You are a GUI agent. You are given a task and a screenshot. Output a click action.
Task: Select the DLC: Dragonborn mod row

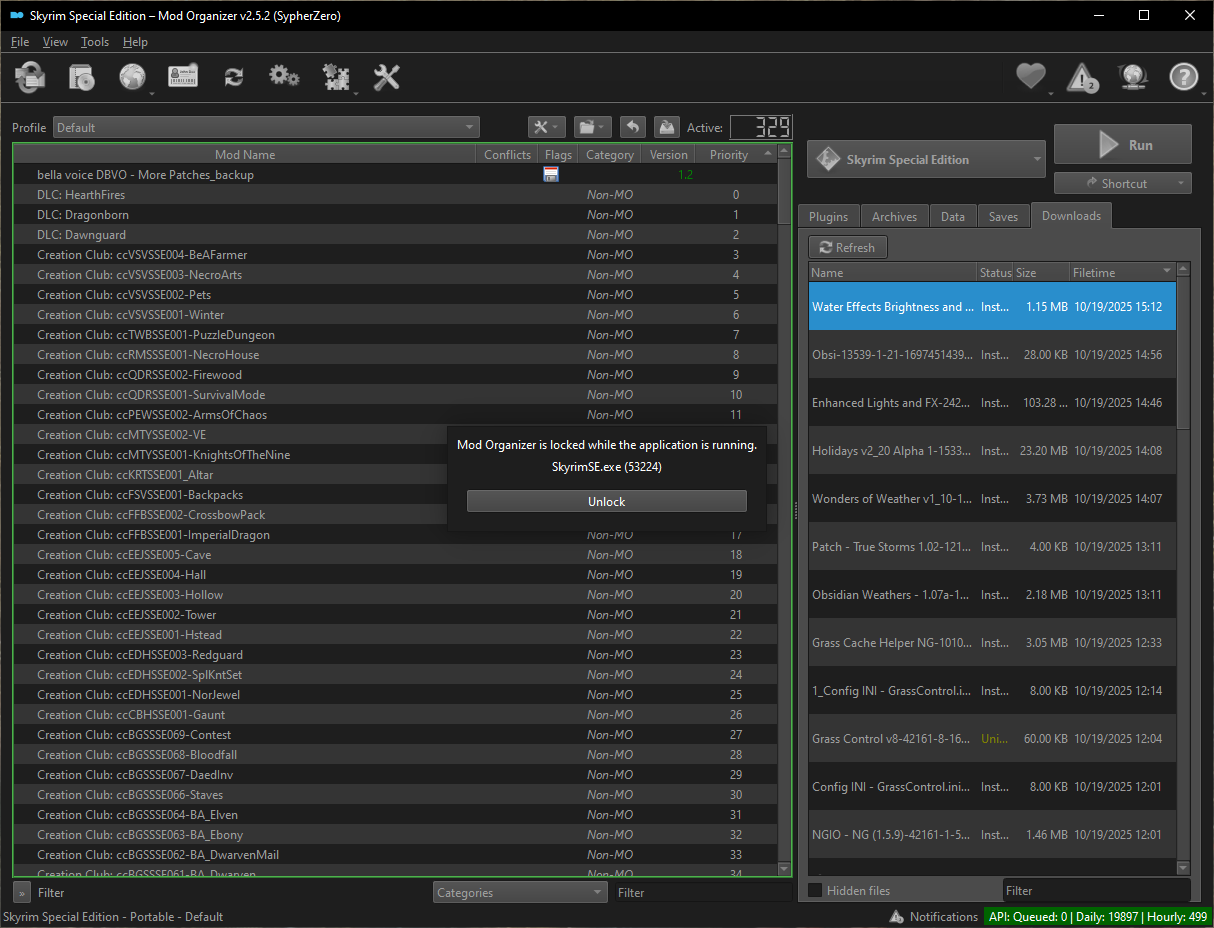[x=395, y=214]
